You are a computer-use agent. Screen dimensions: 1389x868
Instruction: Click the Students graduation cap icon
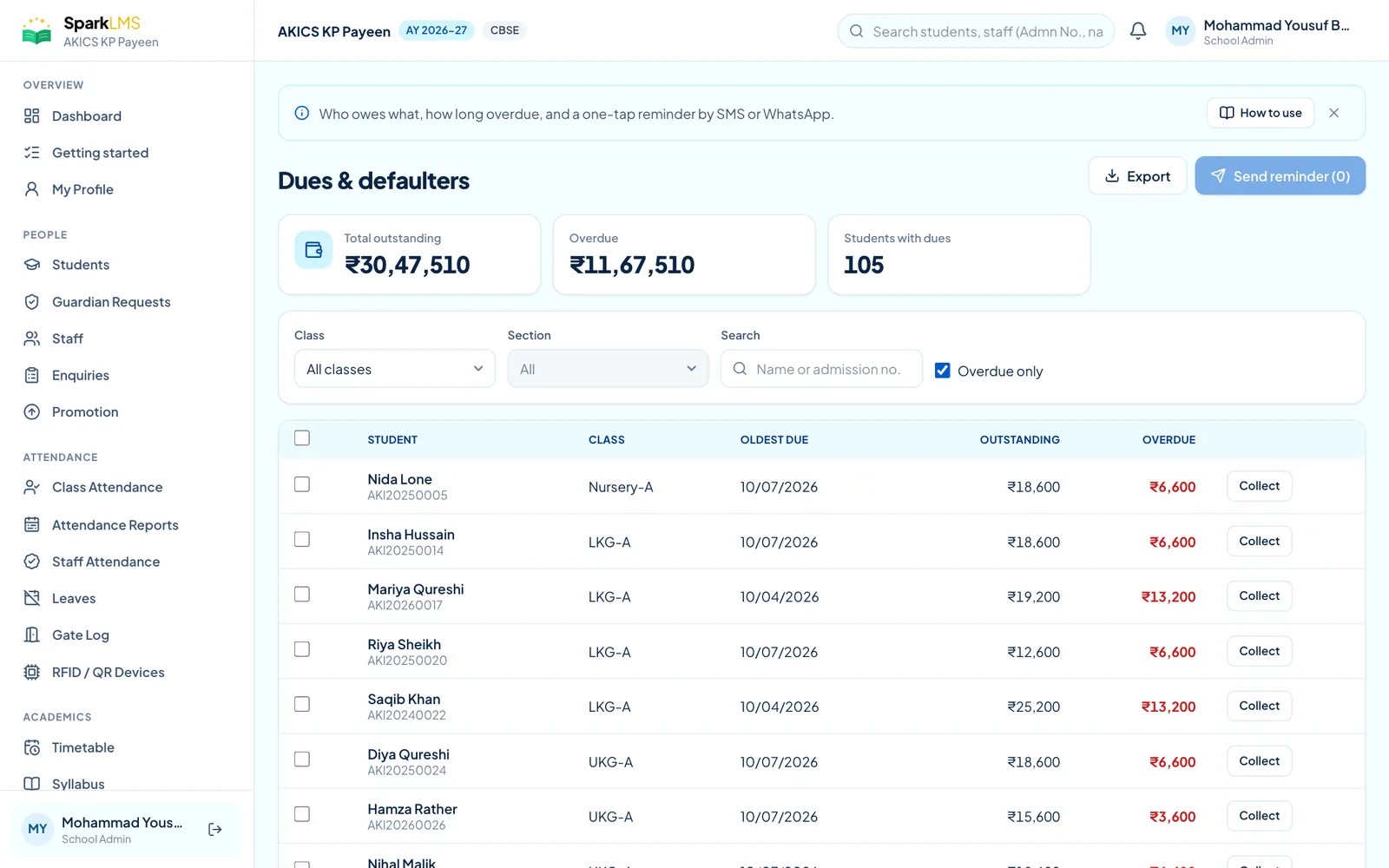[32, 265]
